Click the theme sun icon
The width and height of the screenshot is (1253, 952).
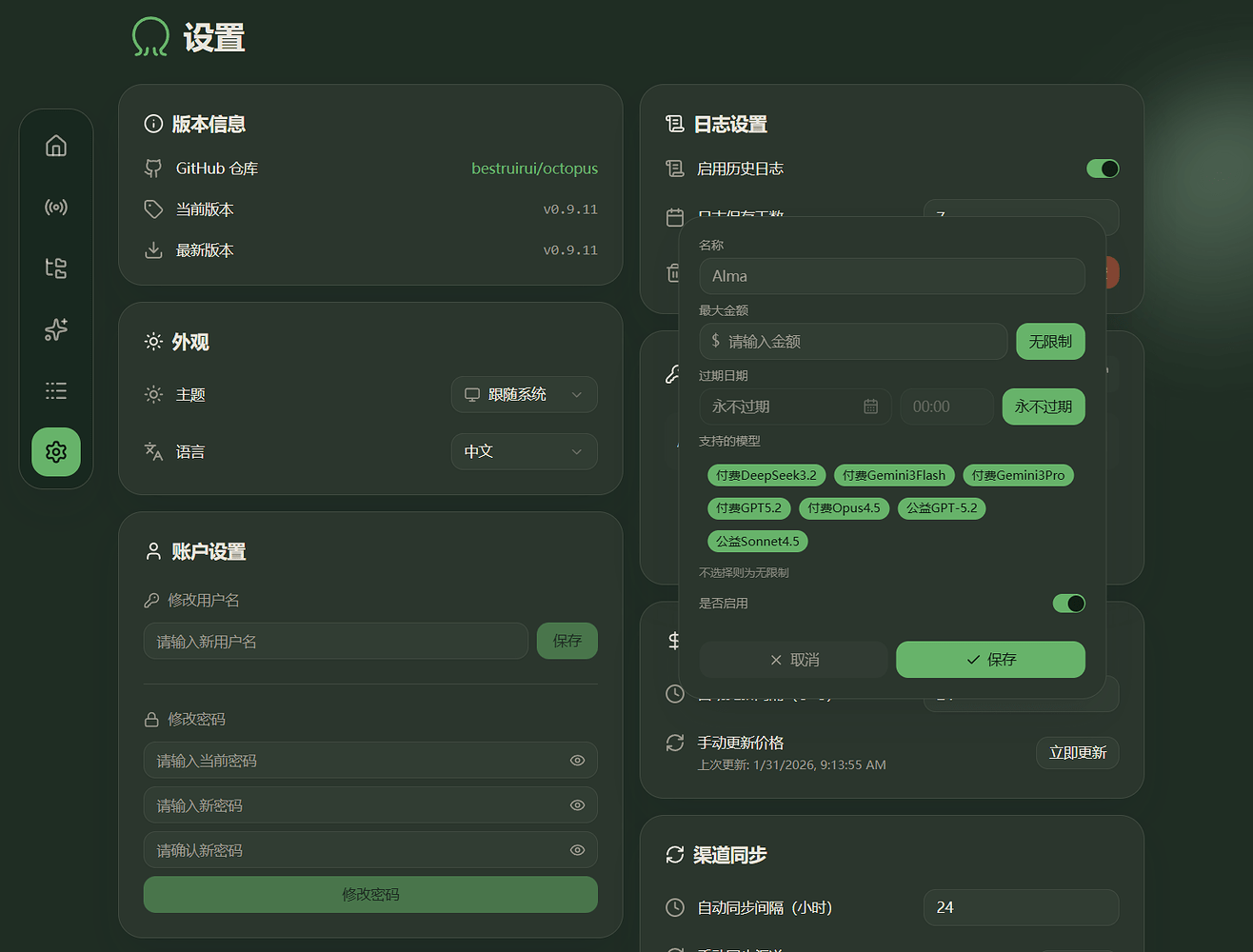pos(153,394)
